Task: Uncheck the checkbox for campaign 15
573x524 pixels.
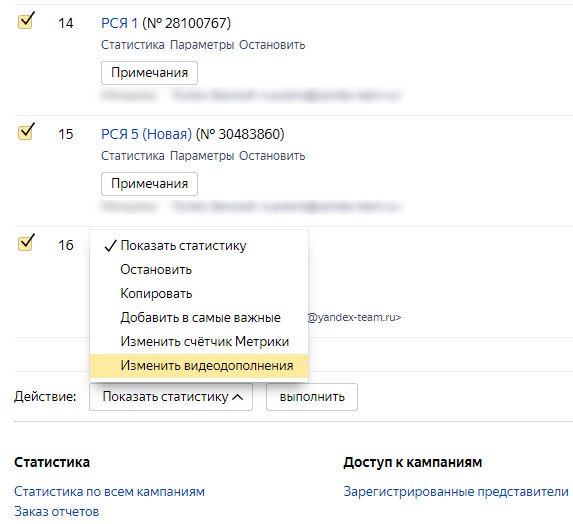Action: click(x=26, y=132)
